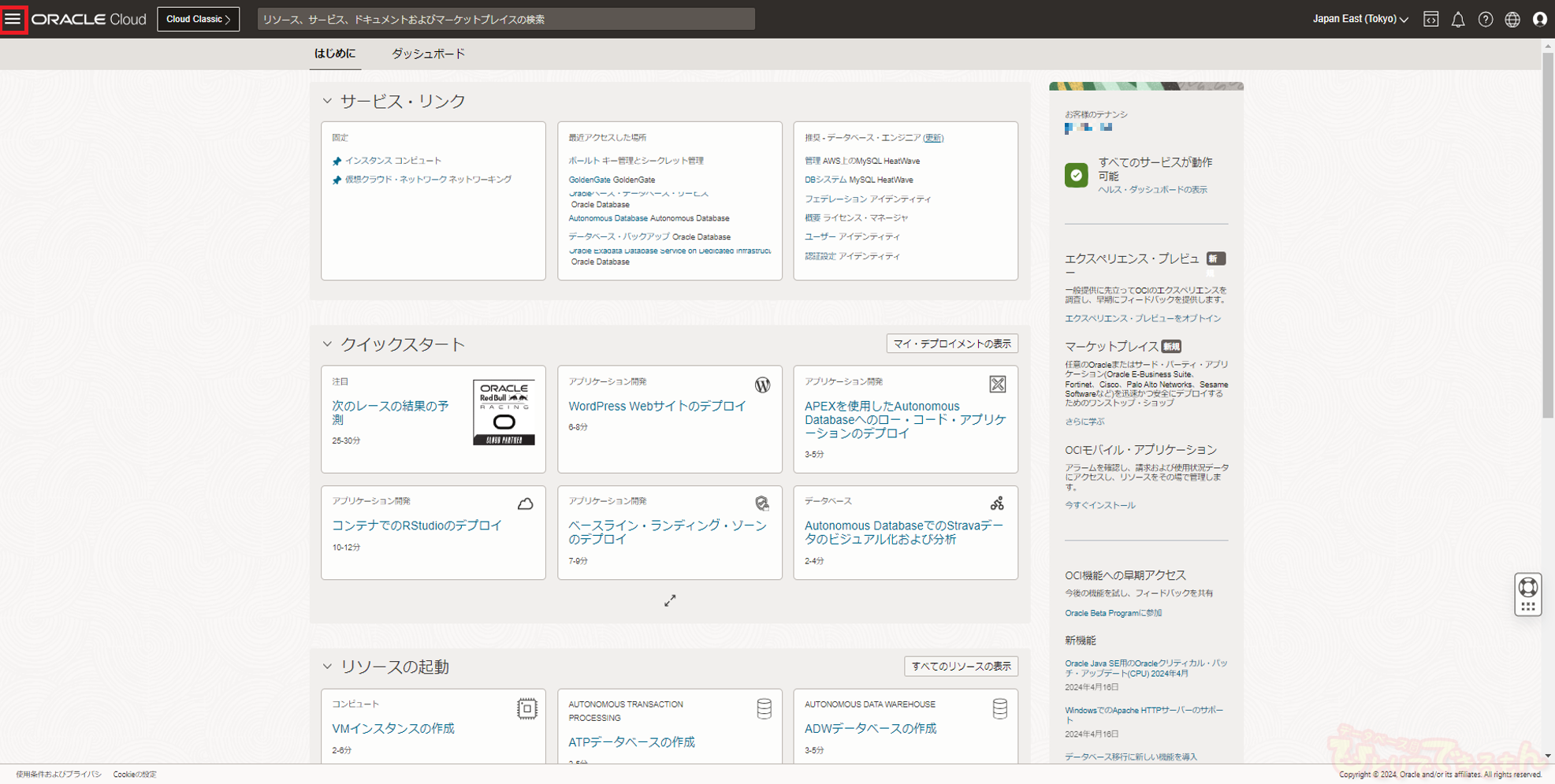
Task: Click the すべてのリソースの表示 button
Action: point(961,667)
